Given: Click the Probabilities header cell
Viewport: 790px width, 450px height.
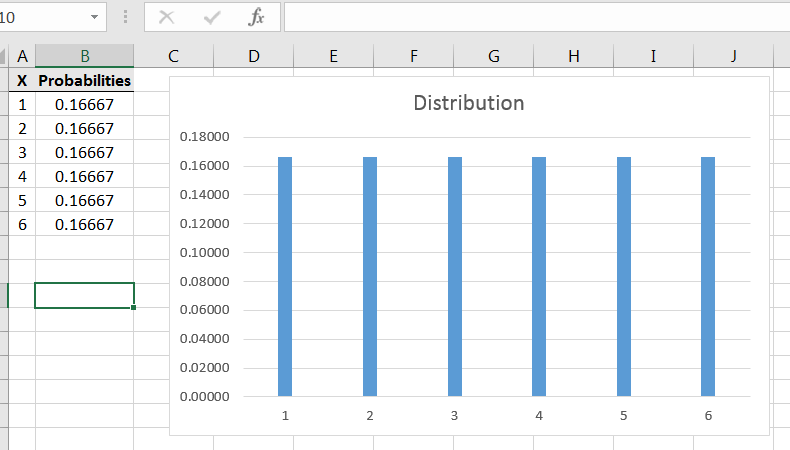Looking at the screenshot, I should pyautogui.click(x=84, y=80).
